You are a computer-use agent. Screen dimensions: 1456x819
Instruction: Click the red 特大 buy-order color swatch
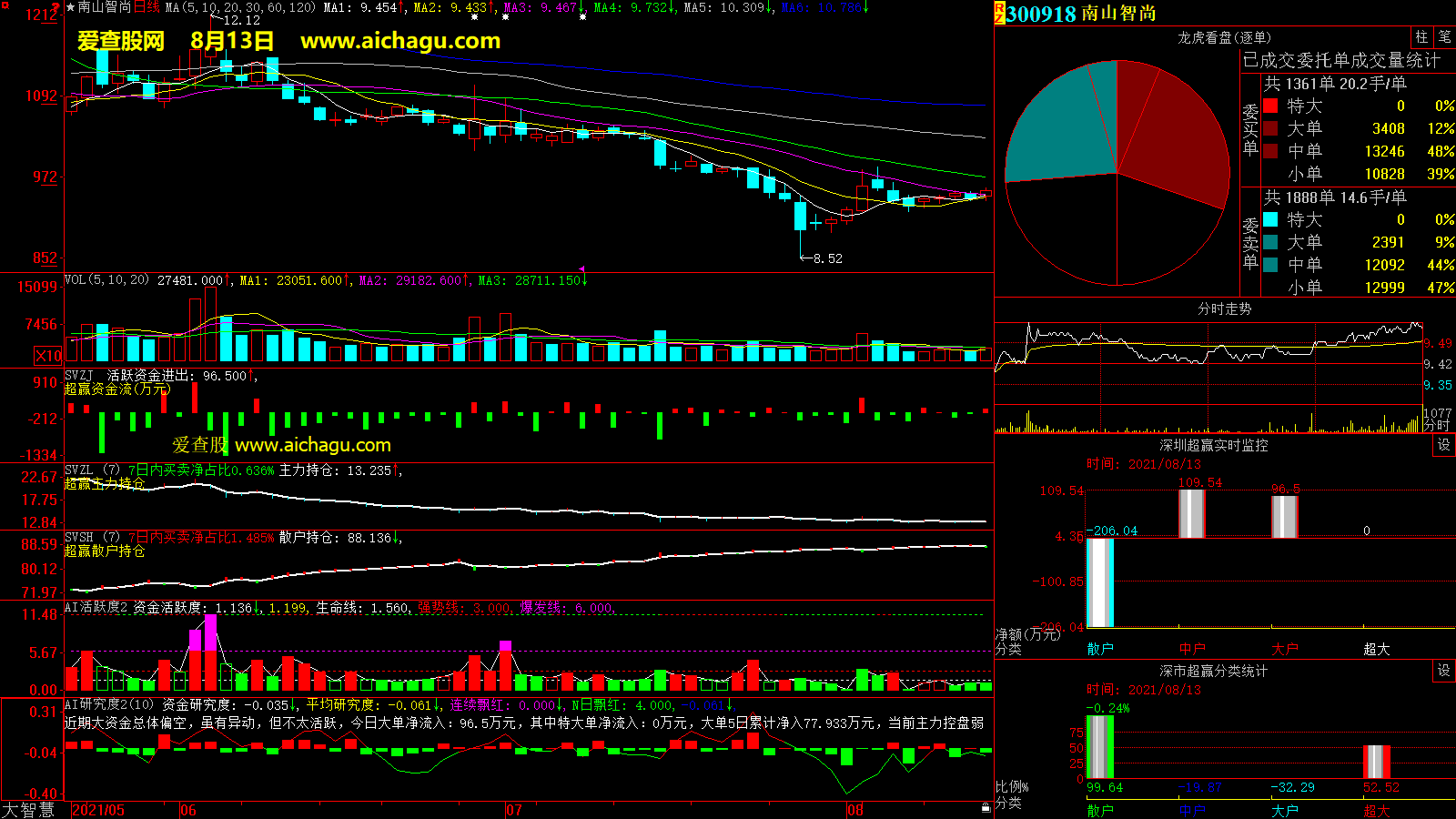pyautogui.click(x=1270, y=106)
